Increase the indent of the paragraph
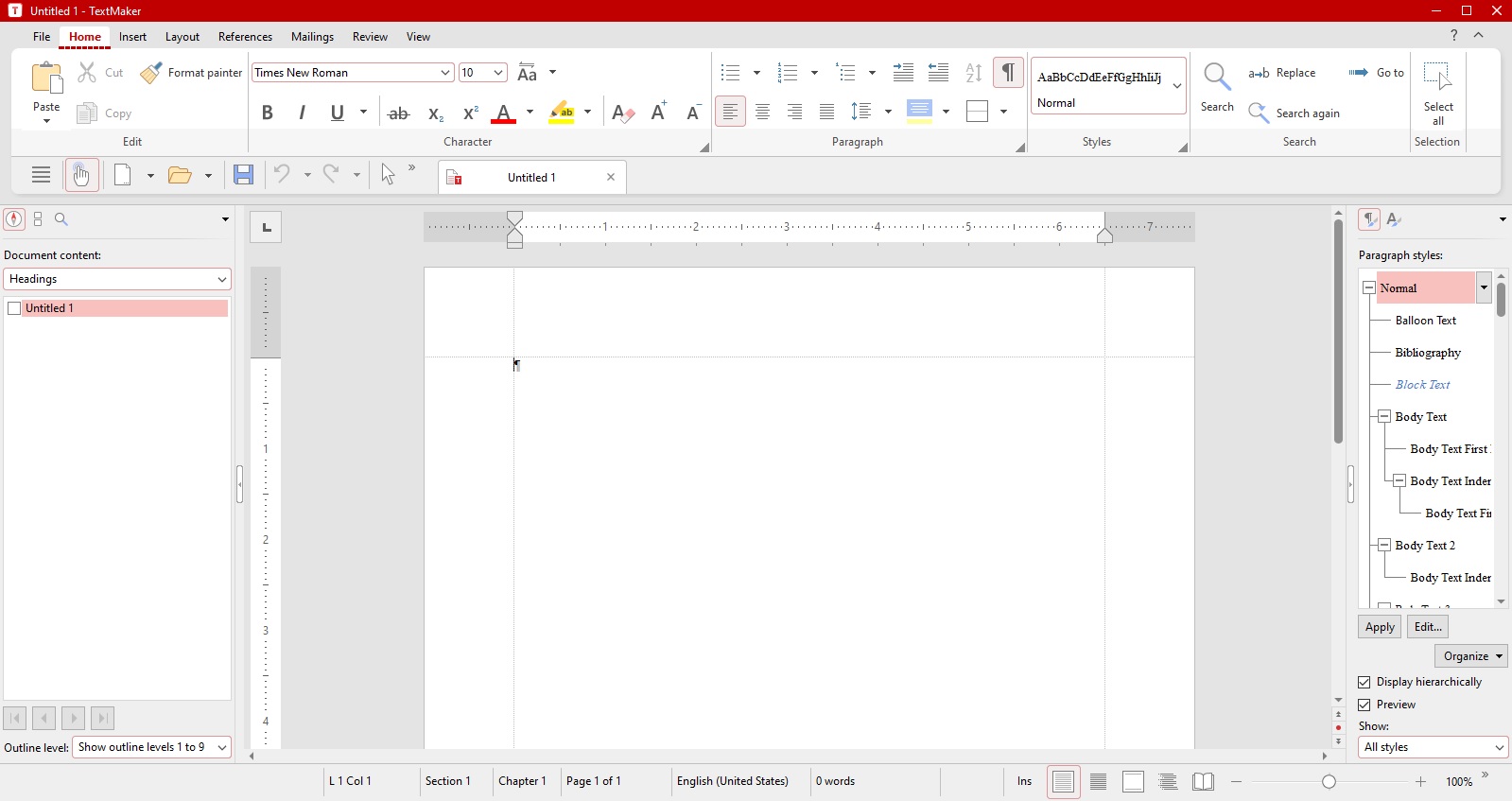Viewport: 1512px width, 801px height. point(903,73)
